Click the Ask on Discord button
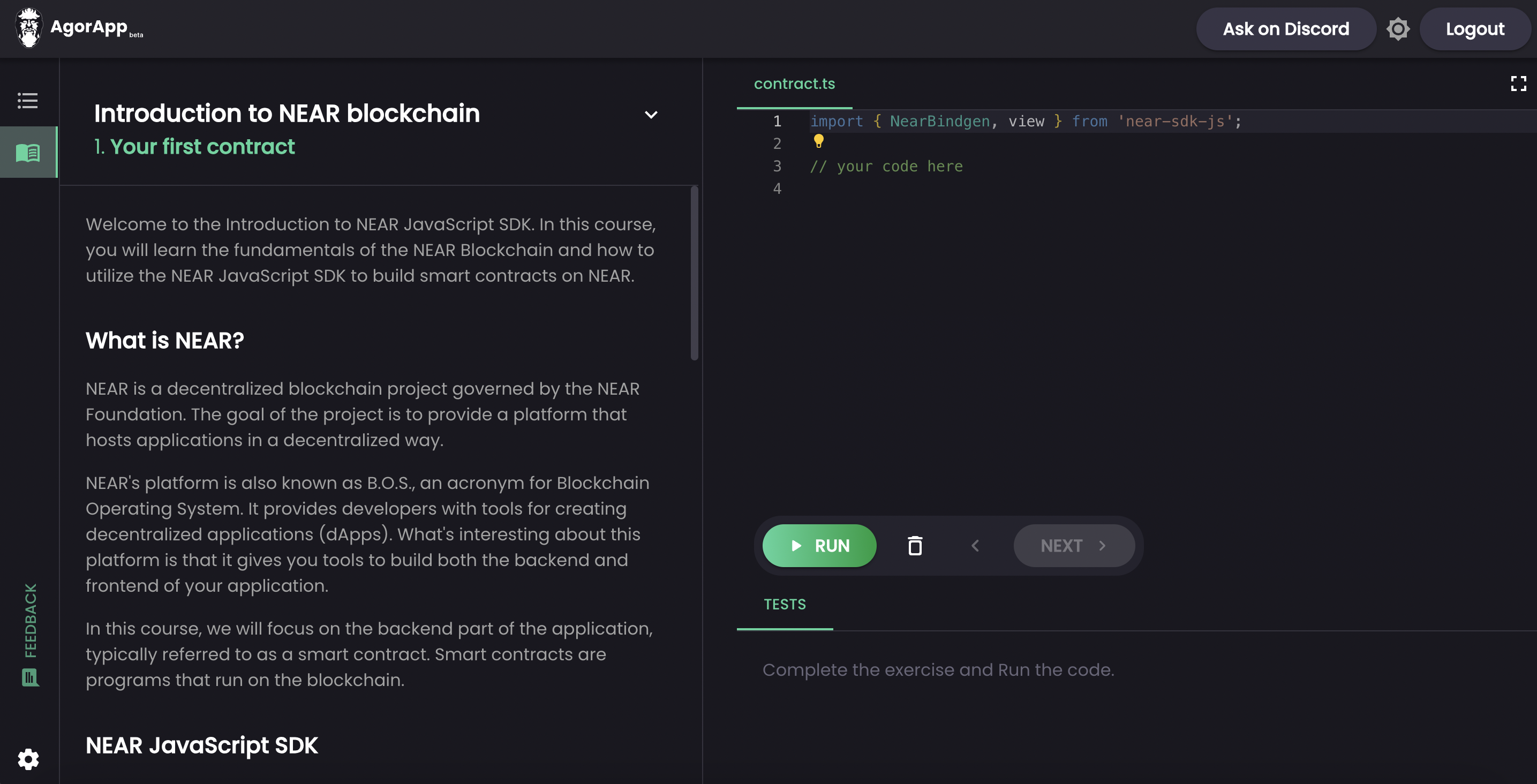 tap(1286, 28)
